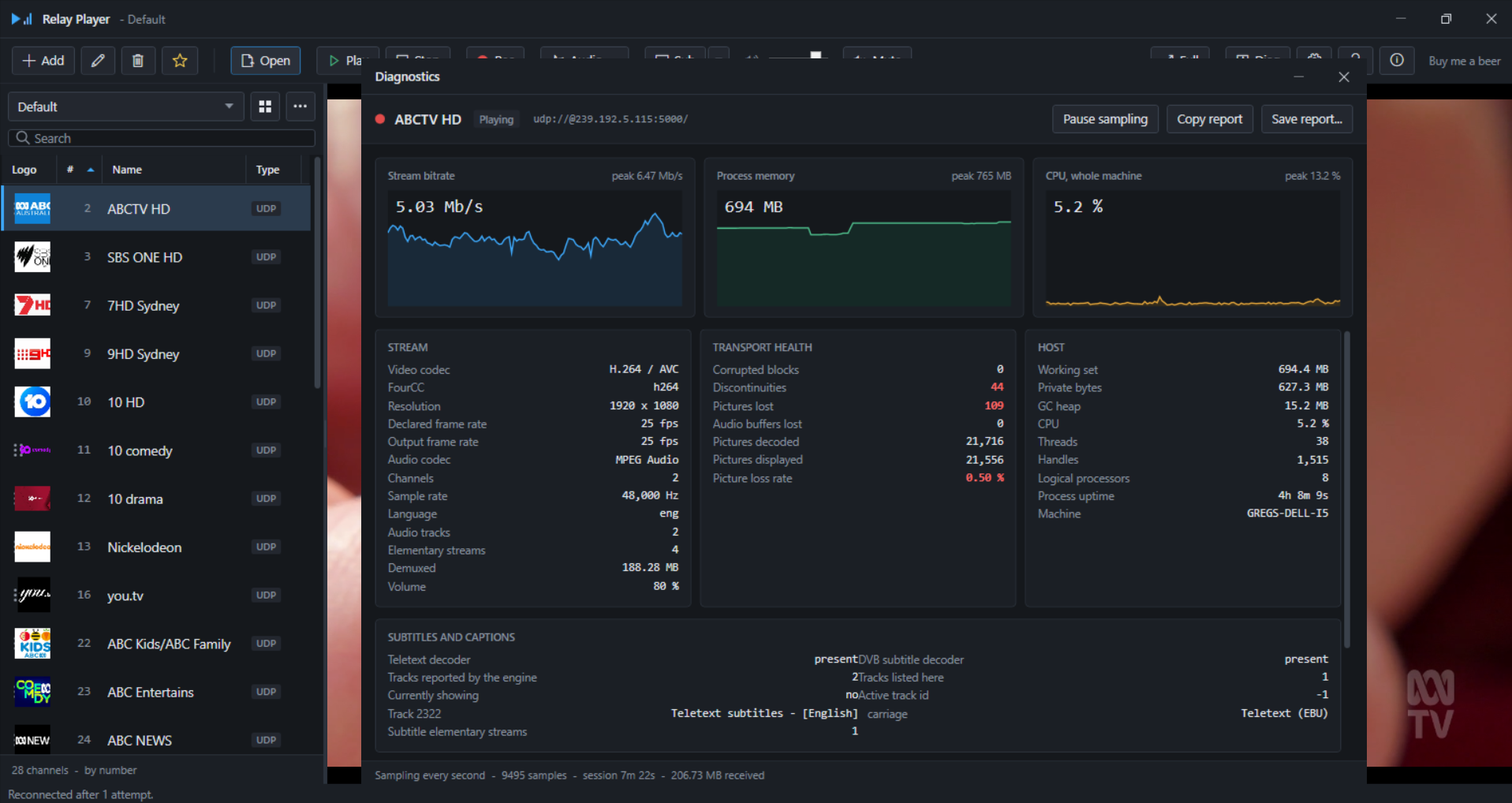This screenshot has width=1512, height=803.
Task: Click the red recording status dot
Action: [380, 119]
